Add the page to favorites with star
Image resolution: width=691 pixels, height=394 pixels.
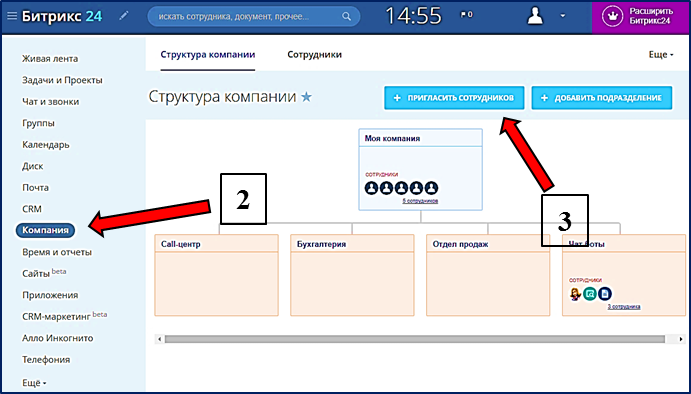point(306,97)
